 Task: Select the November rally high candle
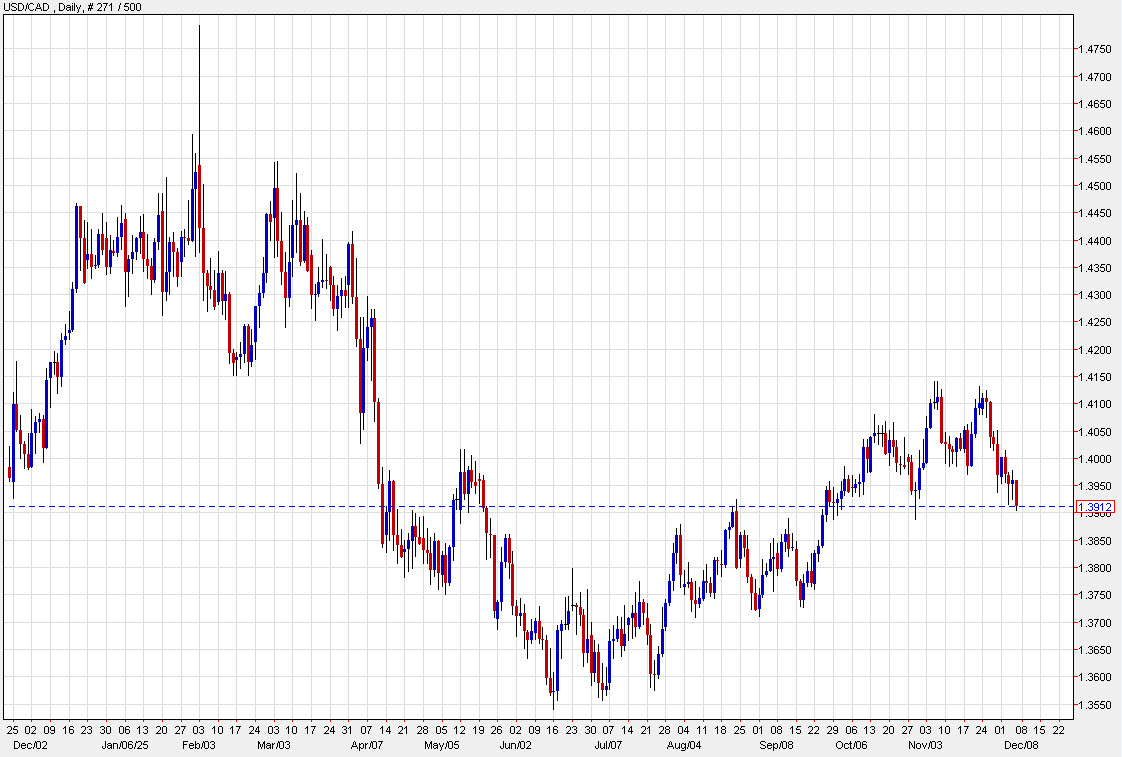[937, 400]
